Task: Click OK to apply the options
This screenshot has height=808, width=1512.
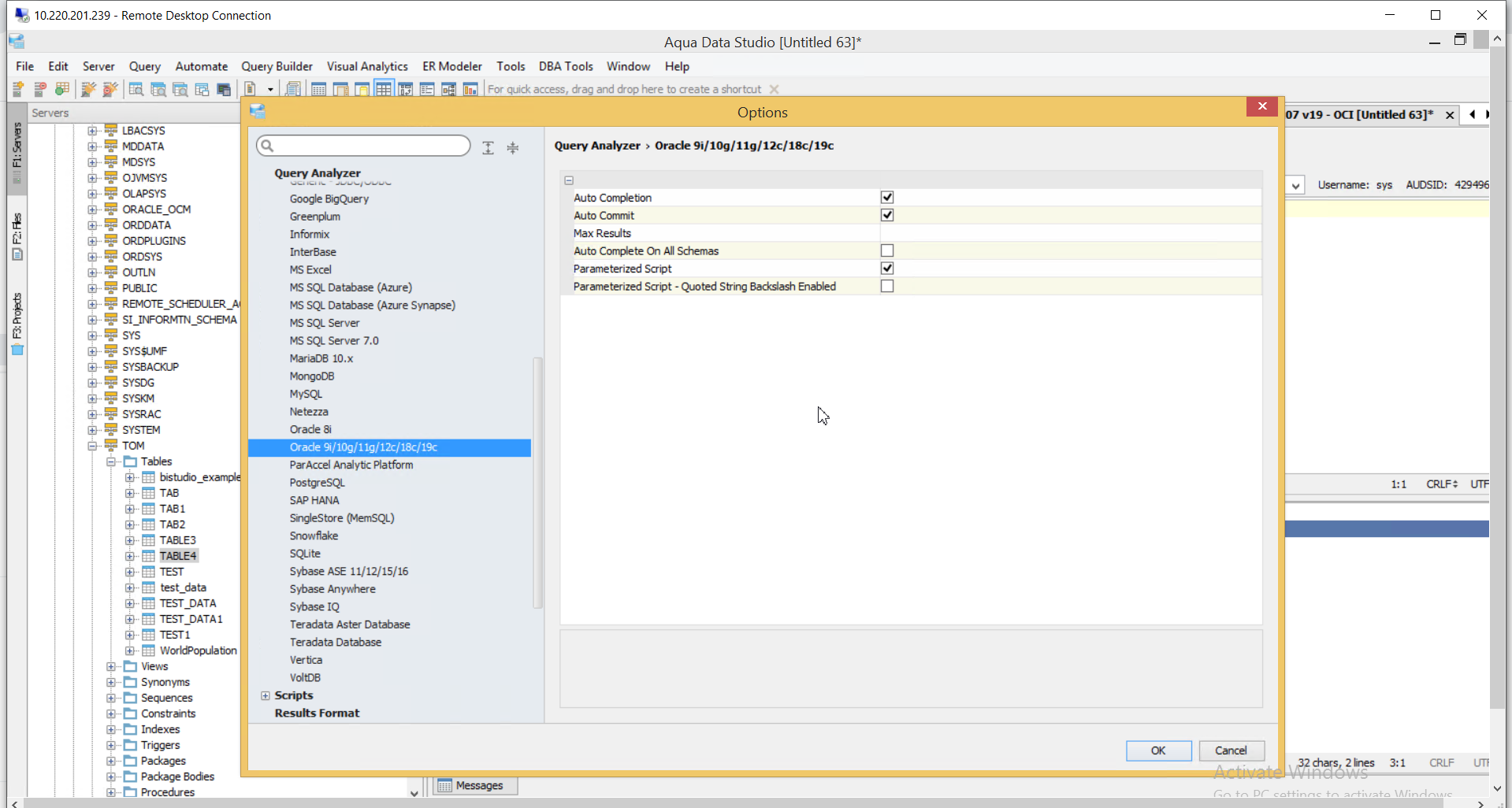Action: pos(1157,751)
